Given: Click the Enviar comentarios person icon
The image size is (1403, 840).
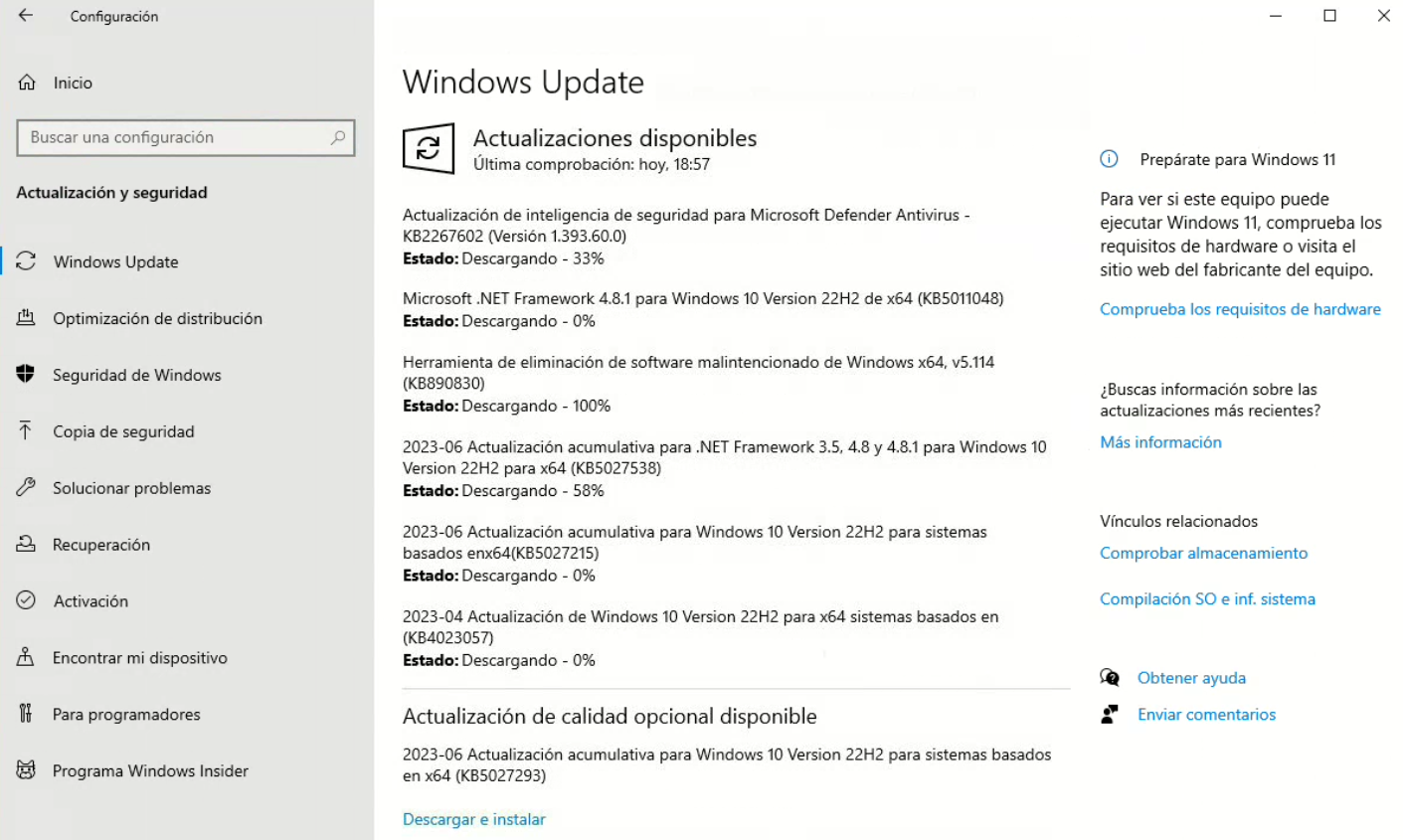Looking at the screenshot, I should click(1110, 715).
